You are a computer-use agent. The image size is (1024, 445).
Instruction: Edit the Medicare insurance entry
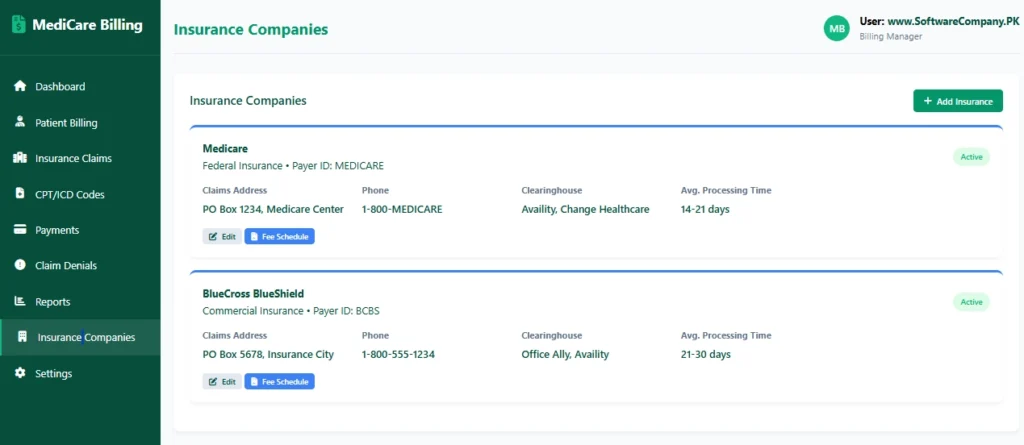pos(222,237)
